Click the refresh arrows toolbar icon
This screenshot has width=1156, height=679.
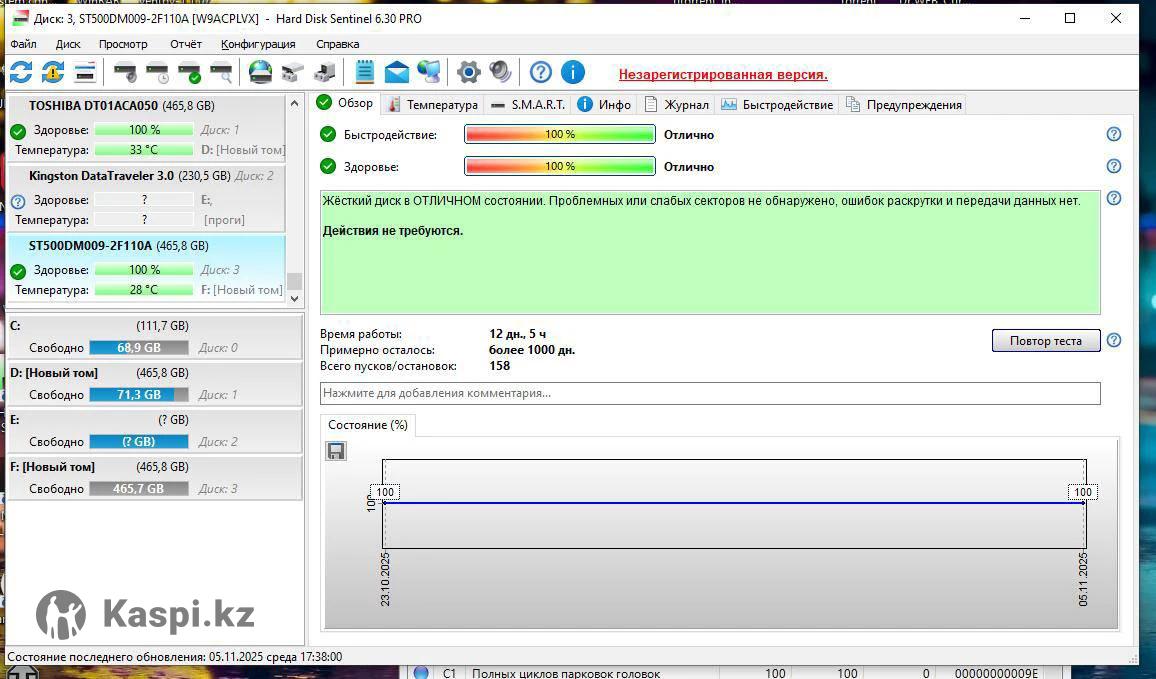(20, 72)
